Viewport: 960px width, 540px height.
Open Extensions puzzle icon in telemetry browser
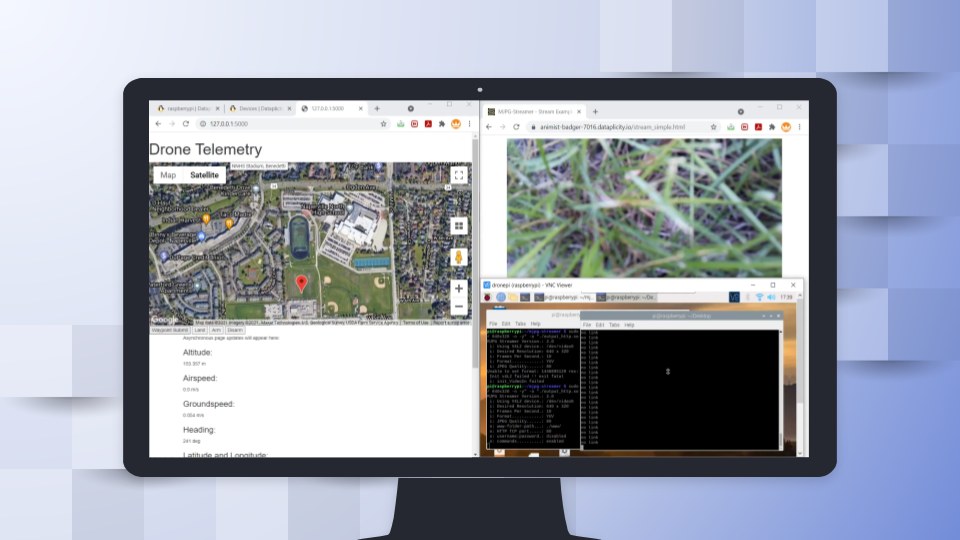point(441,124)
